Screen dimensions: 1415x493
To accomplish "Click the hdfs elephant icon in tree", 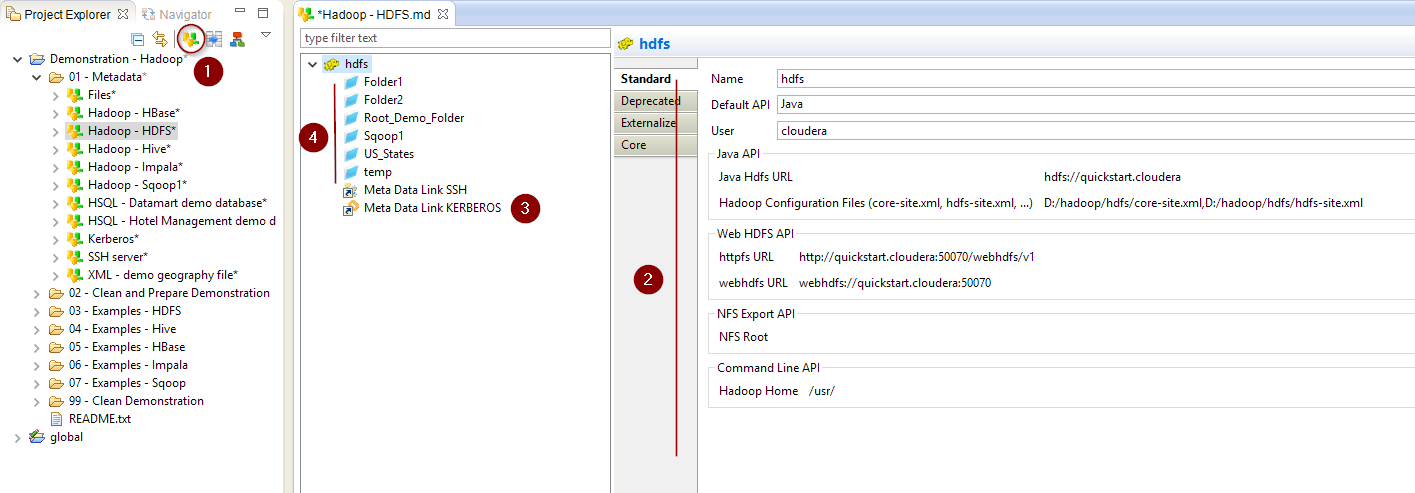I will [x=331, y=64].
